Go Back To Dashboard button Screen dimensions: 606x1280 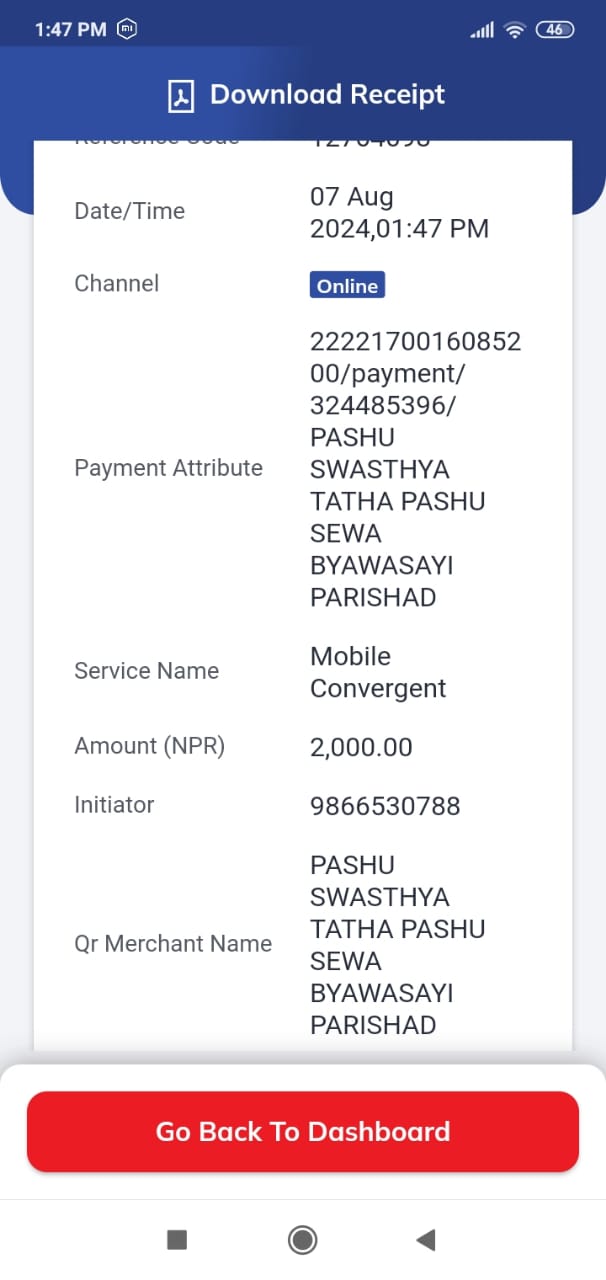coord(303,1131)
